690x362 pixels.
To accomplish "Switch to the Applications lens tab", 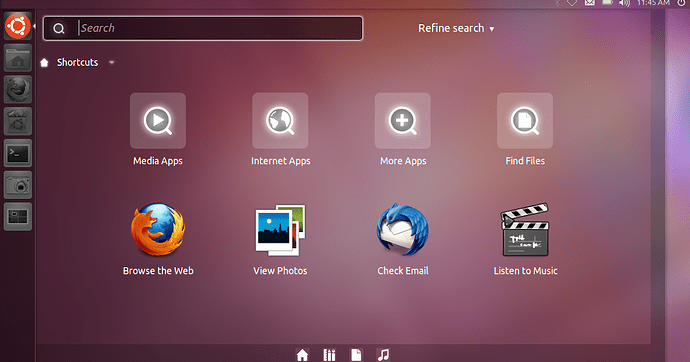I will pyautogui.click(x=329, y=355).
